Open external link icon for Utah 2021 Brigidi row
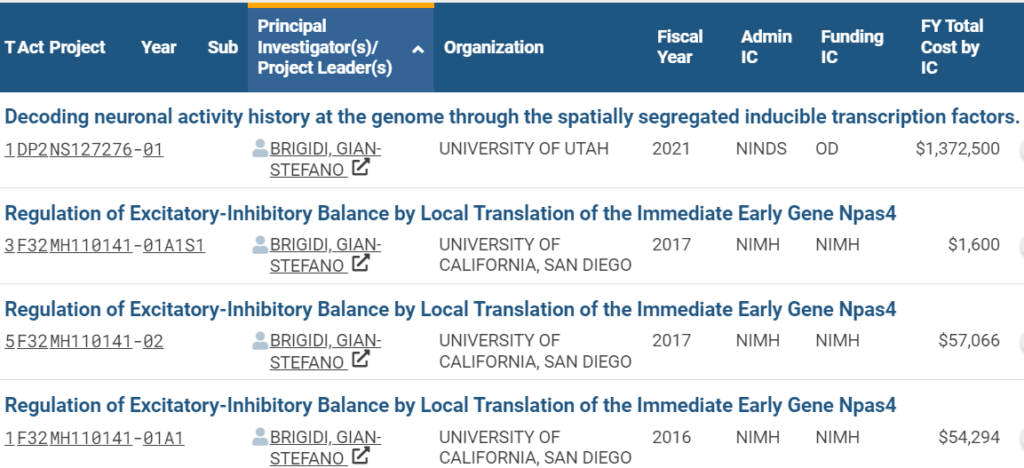Viewport: 1024px width, 468px height. click(x=360, y=168)
